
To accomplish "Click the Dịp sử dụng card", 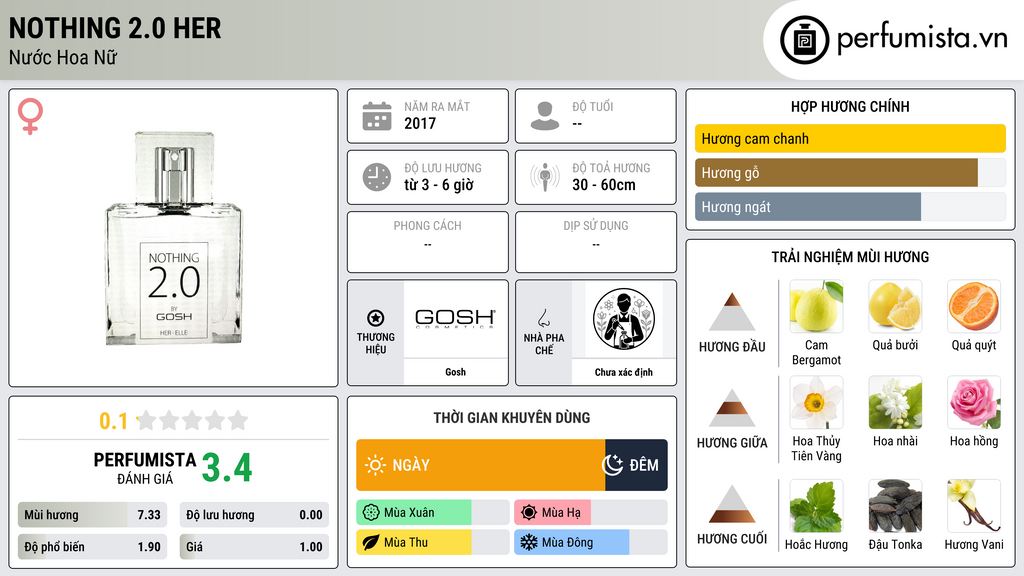I will [x=596, y=242].
